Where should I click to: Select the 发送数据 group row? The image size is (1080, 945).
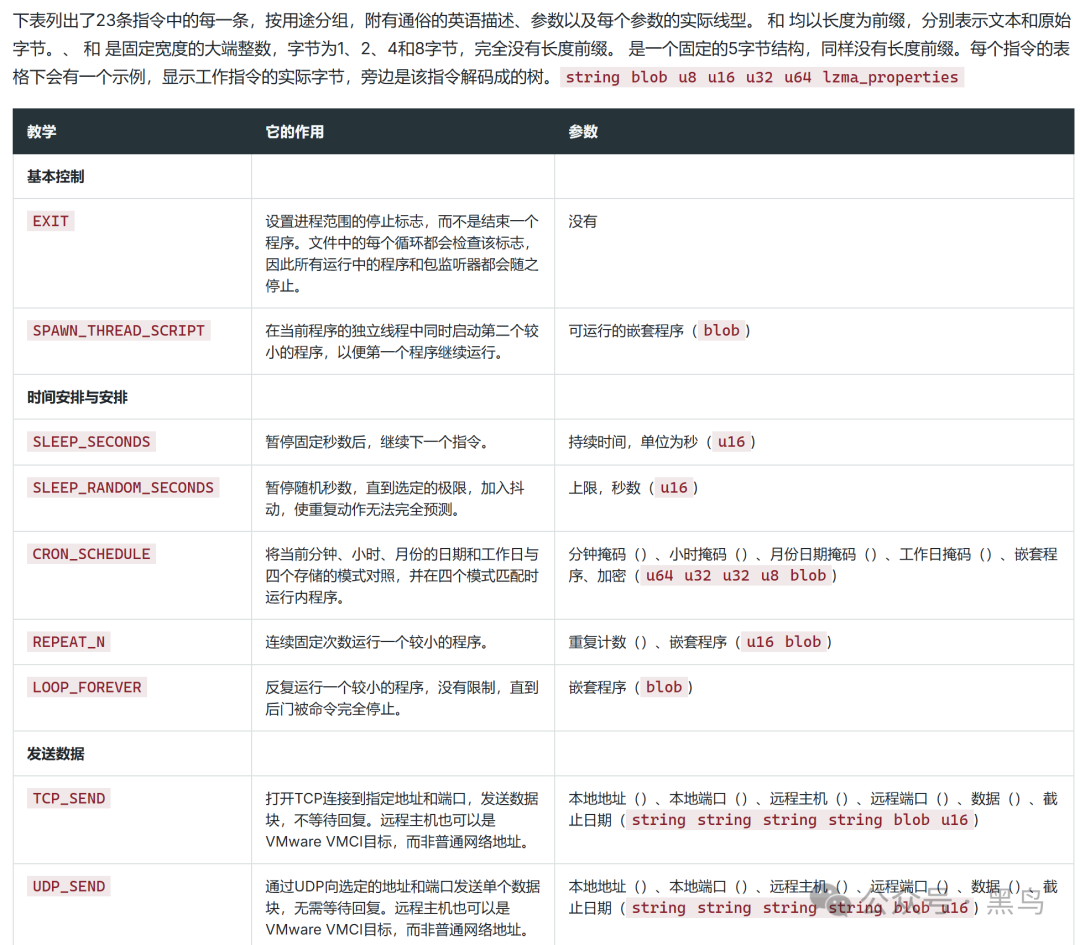pyautogui.click(x=543, y=754)
